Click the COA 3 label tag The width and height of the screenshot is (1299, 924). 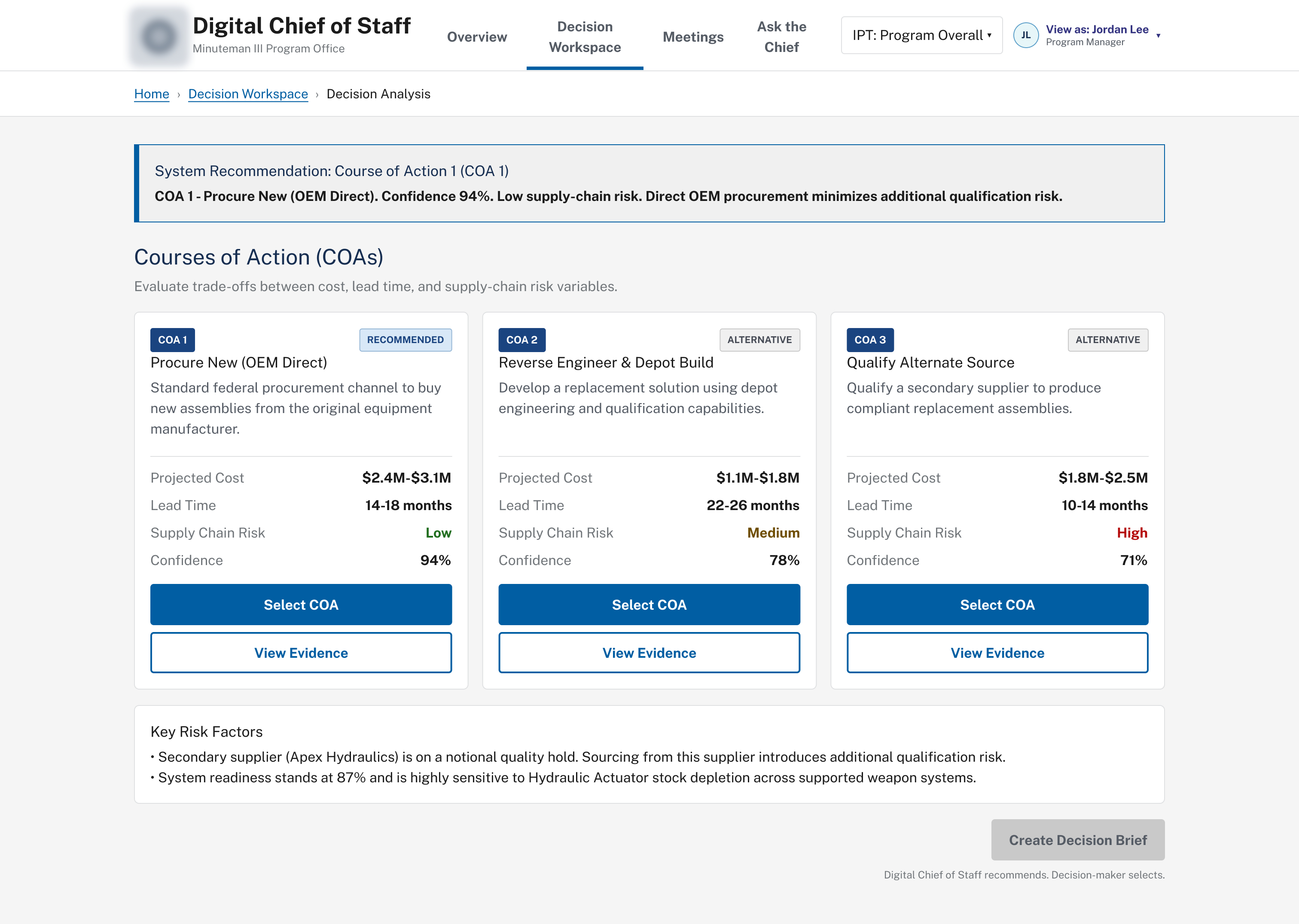coord(870,340)
